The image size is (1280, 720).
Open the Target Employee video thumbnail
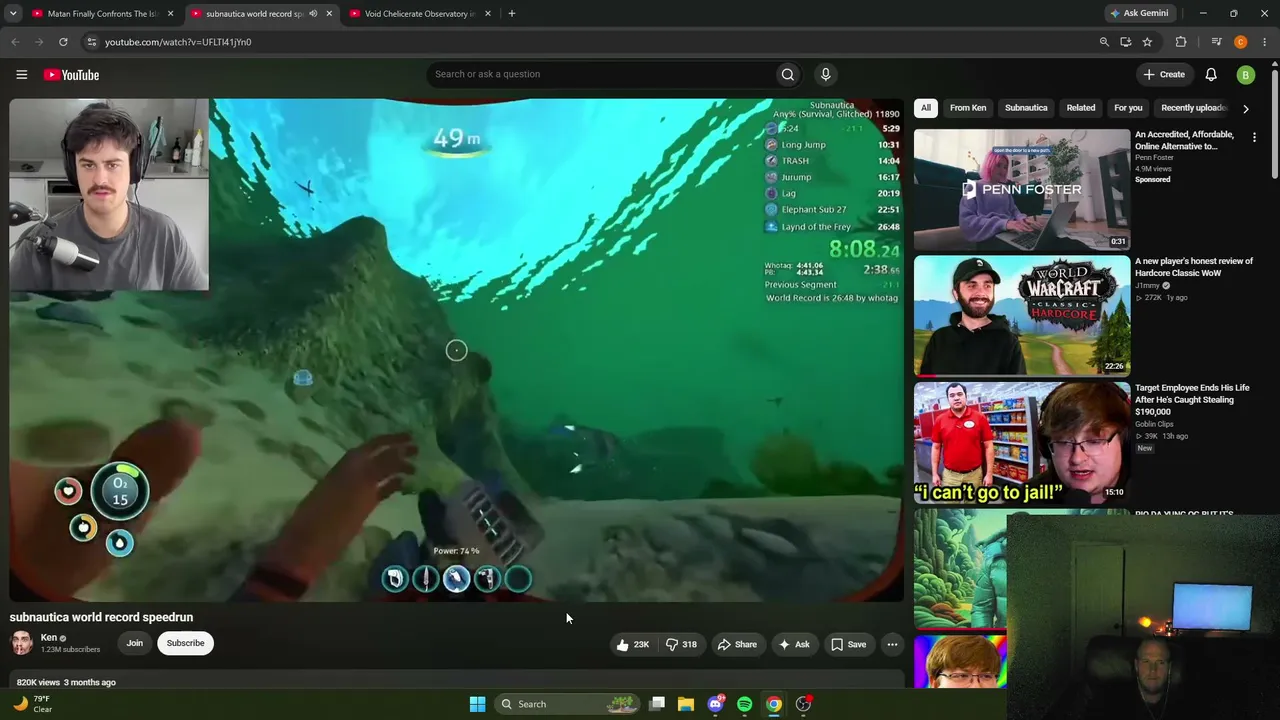click(x=1022, y=443)
